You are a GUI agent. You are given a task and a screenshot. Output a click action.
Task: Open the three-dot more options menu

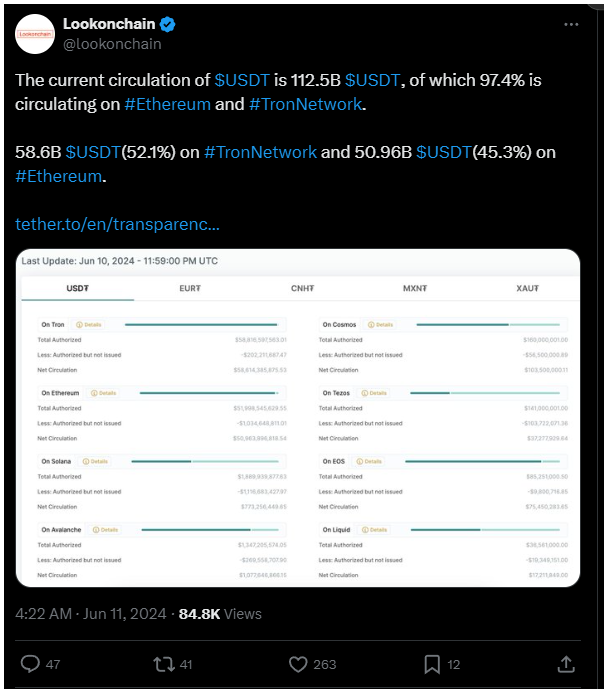click(570, 23)
